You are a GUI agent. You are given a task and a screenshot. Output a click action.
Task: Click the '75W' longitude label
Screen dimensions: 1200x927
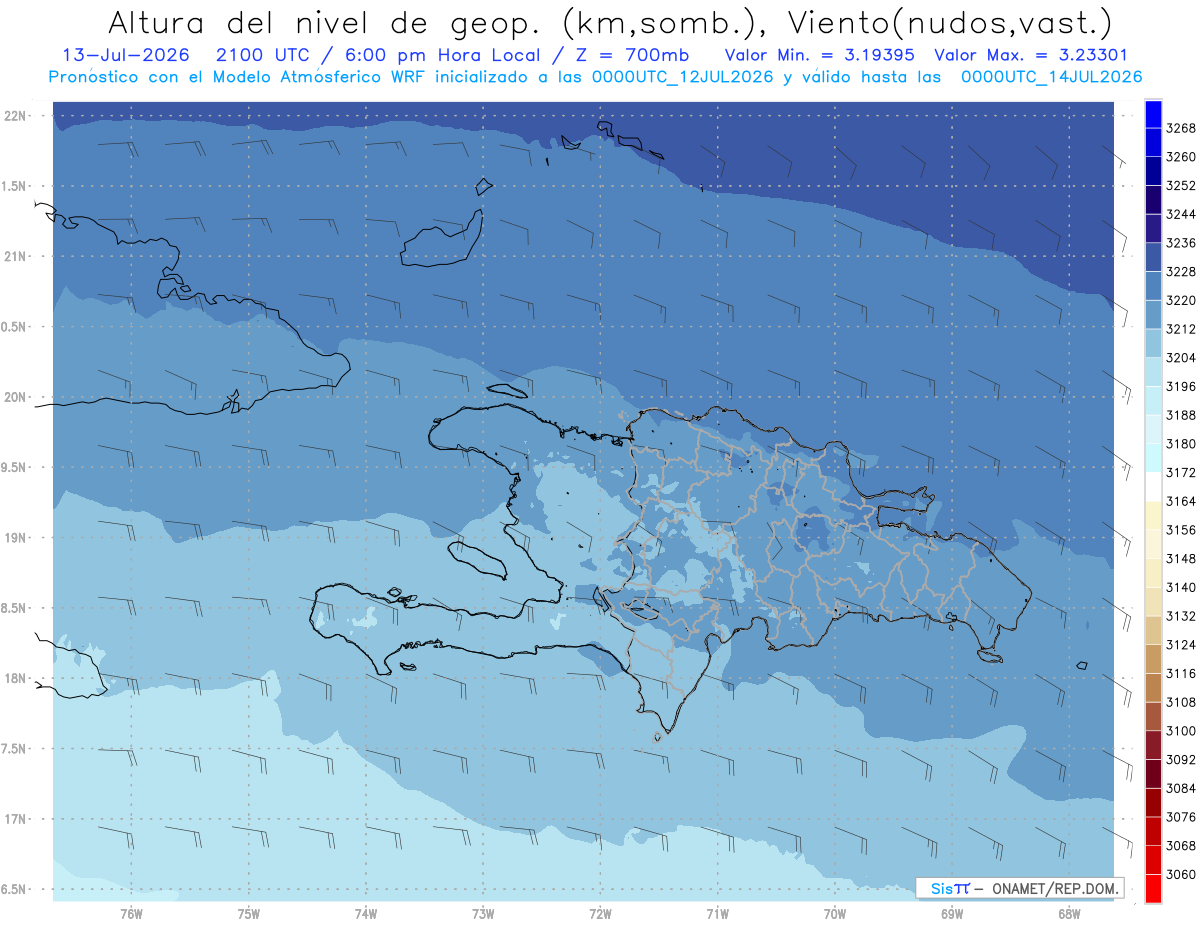tap(249, 913)
